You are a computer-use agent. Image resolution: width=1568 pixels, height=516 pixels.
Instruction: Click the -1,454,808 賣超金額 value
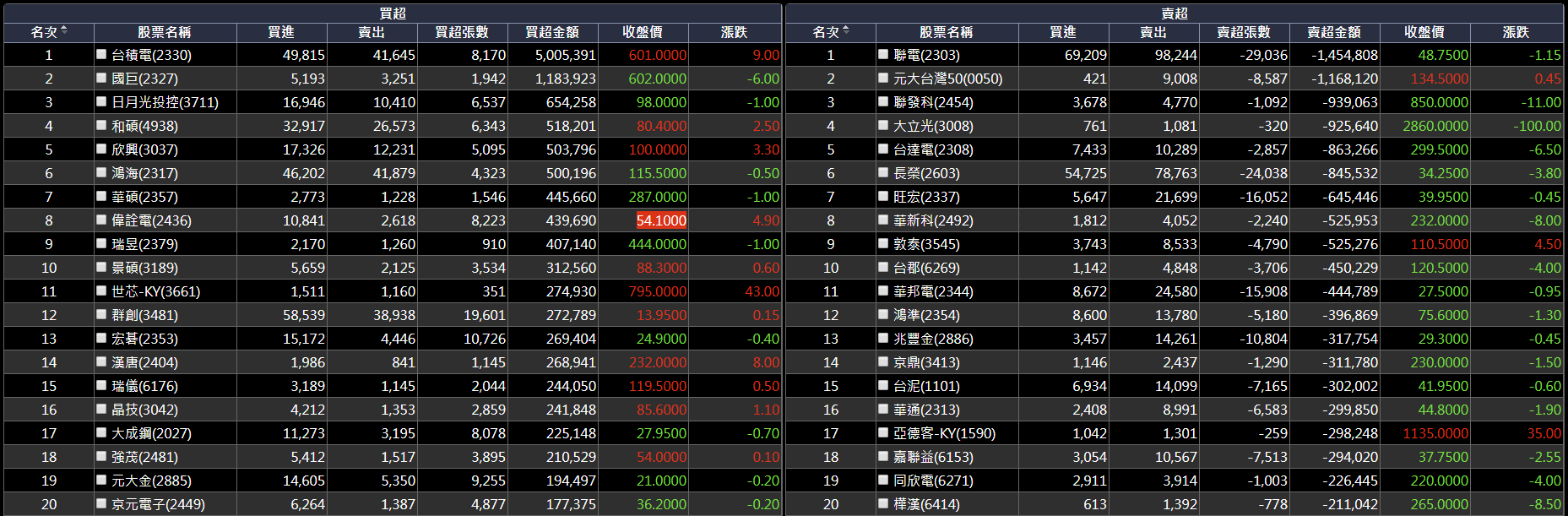(x=1344, y=55)
